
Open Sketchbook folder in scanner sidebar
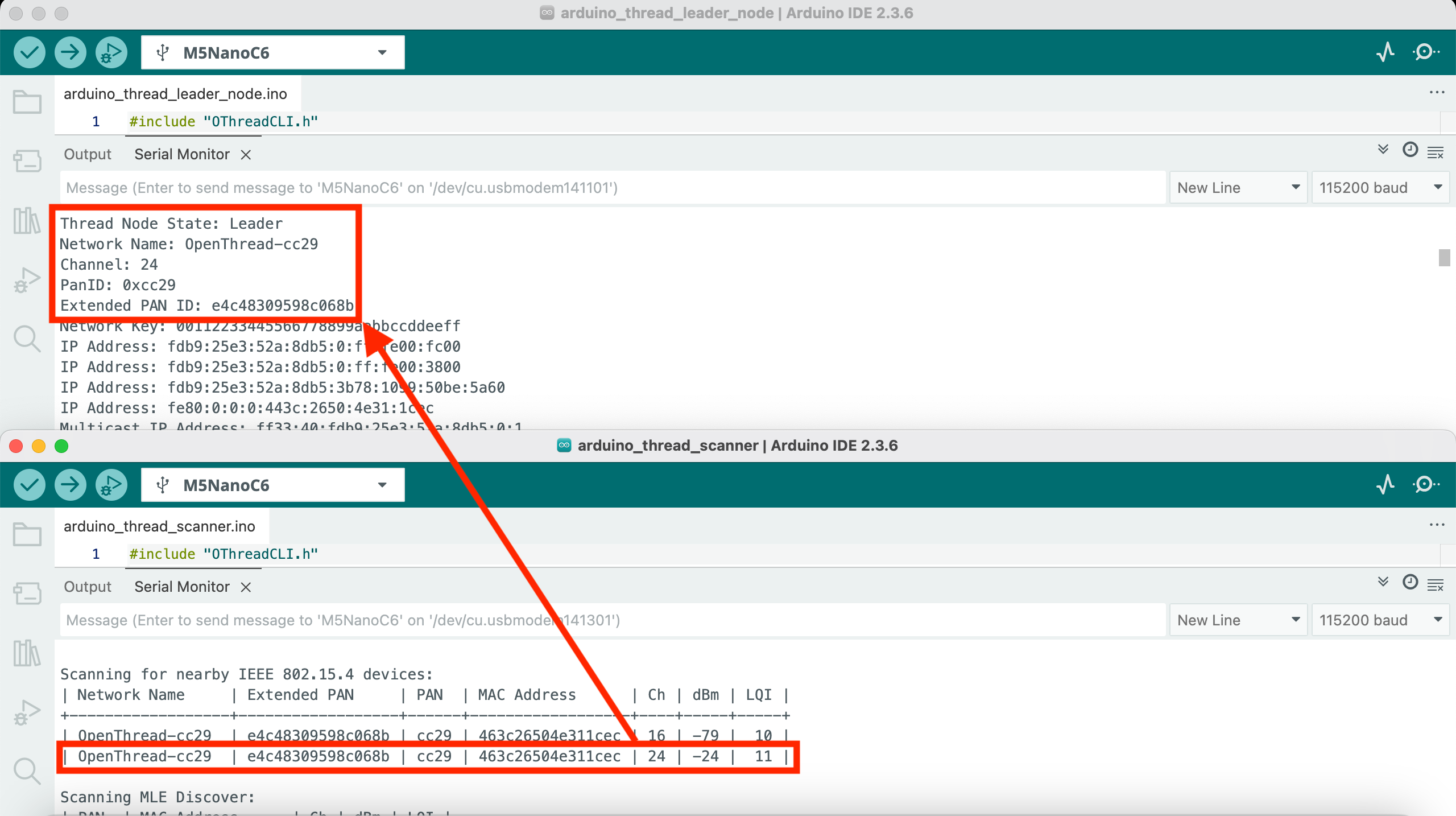click(x=27, y=535)
